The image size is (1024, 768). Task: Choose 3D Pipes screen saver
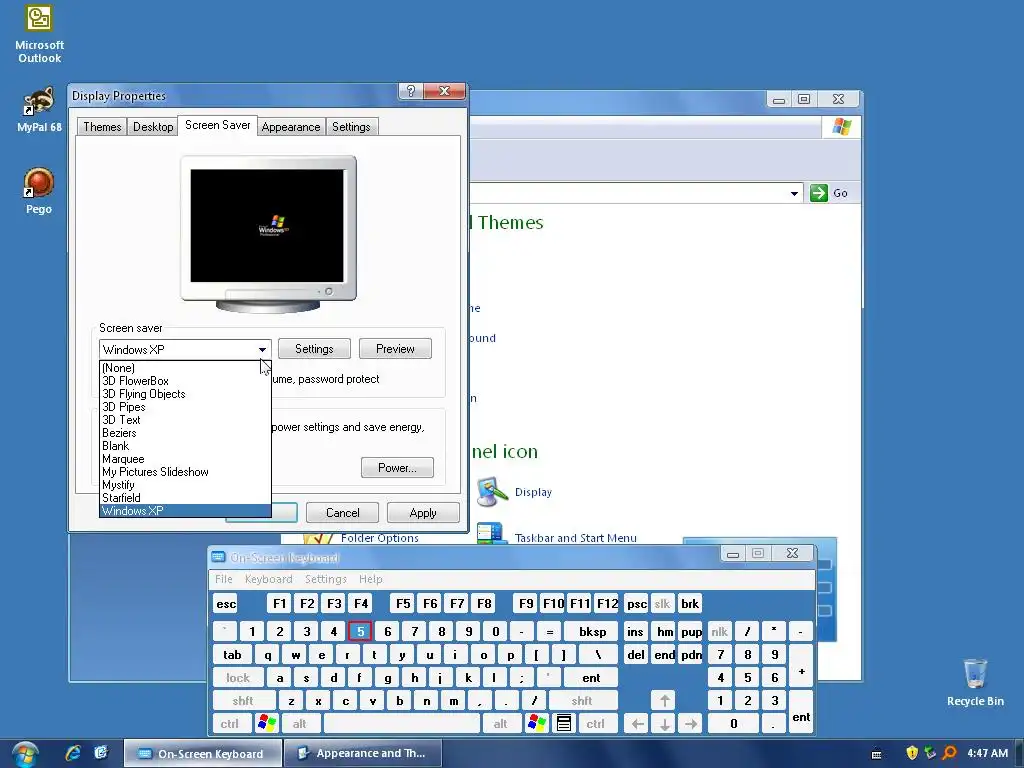(x=185, y=407)
